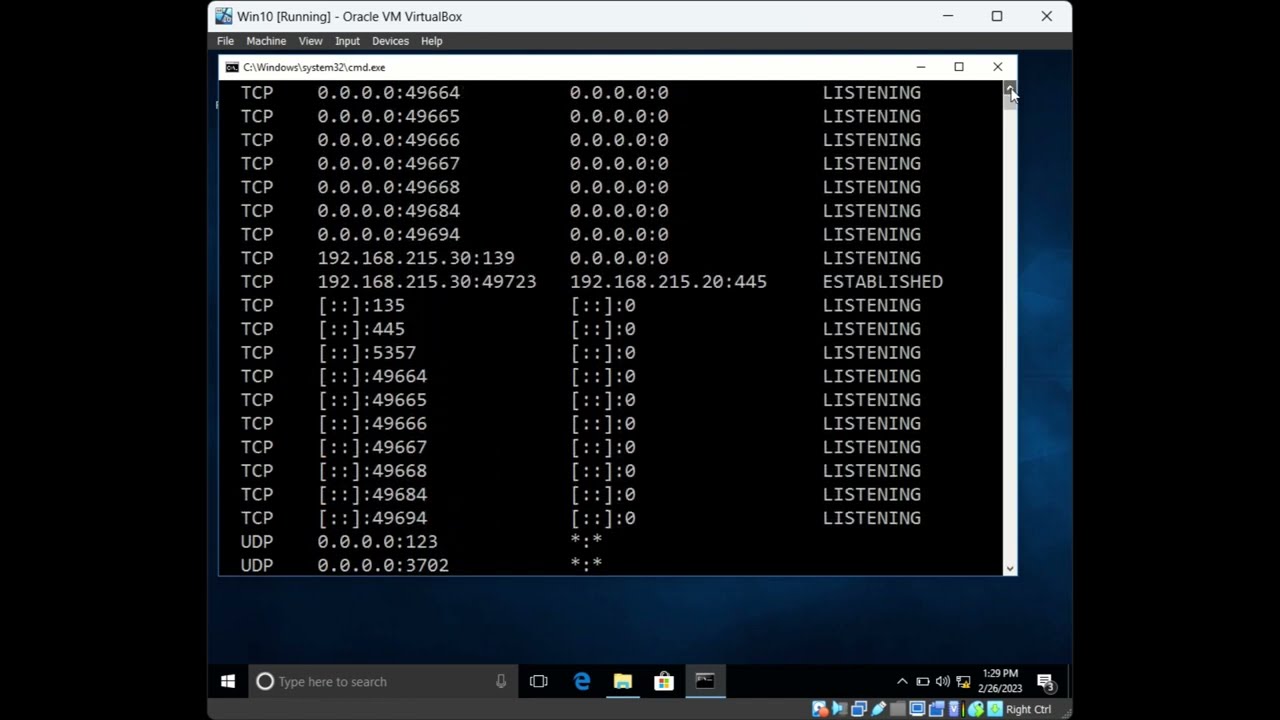Click cmd scrollbar down arrow
The height and width of the screenshot is (720, 1280).
[x=1010, y=568]
